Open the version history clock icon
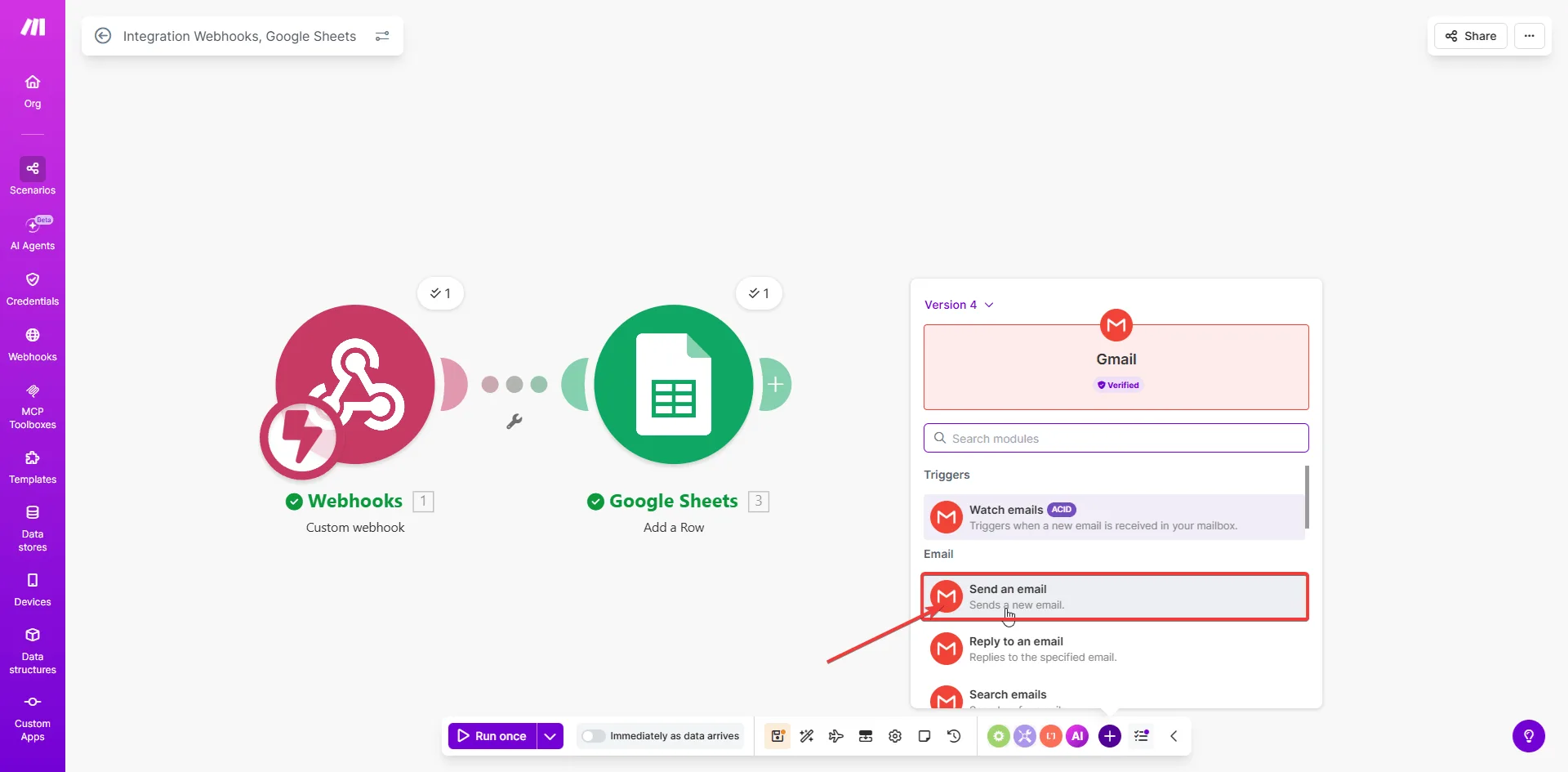Viewport: 1568px width, 772px height. click(x=954, y=736)
